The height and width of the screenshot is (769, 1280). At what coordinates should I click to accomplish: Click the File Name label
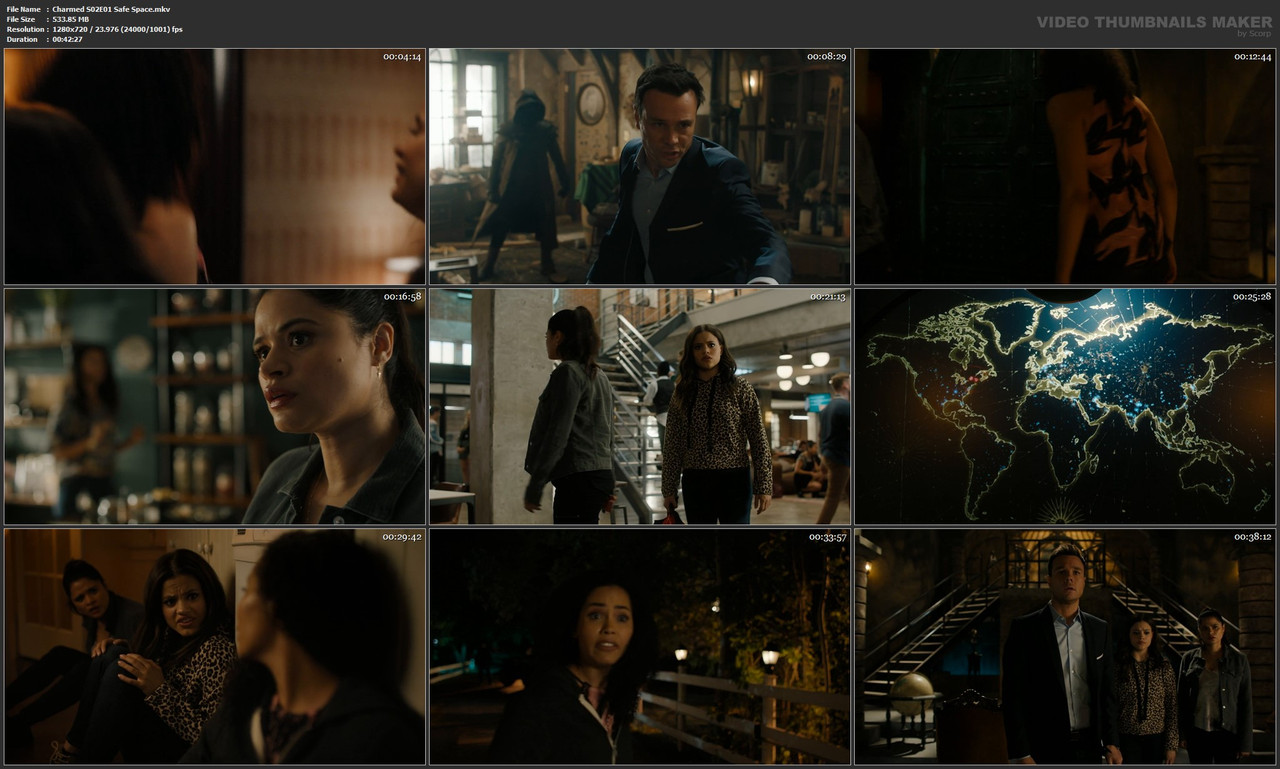point(23,9)
